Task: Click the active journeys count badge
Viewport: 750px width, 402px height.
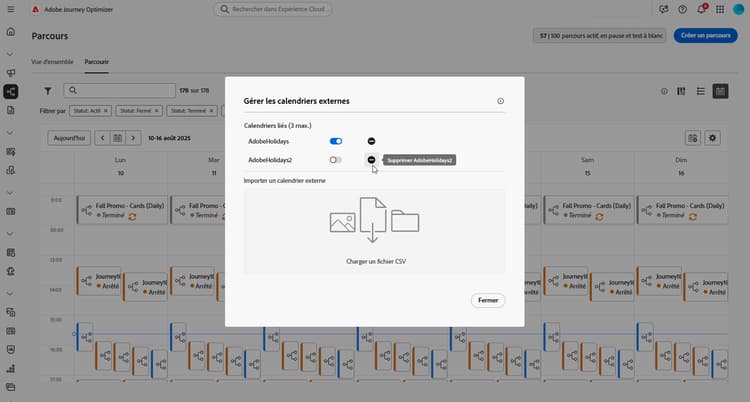Action: [599, 35]
